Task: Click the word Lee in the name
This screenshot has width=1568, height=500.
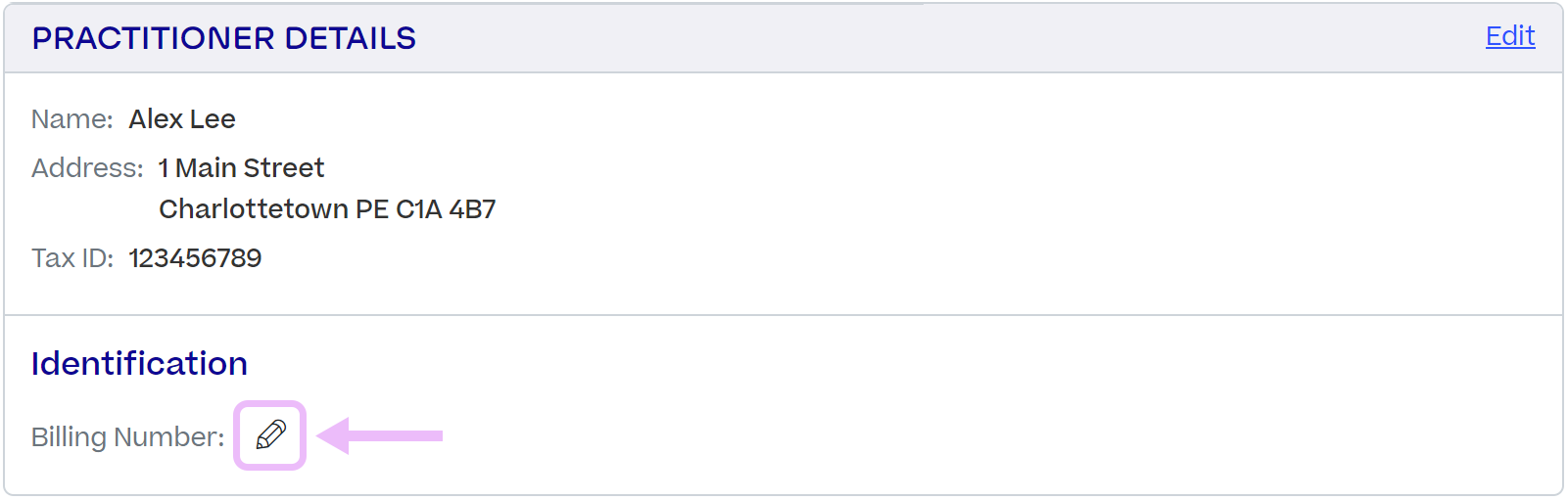Action: pyautogui.click(x=213, y=119)
